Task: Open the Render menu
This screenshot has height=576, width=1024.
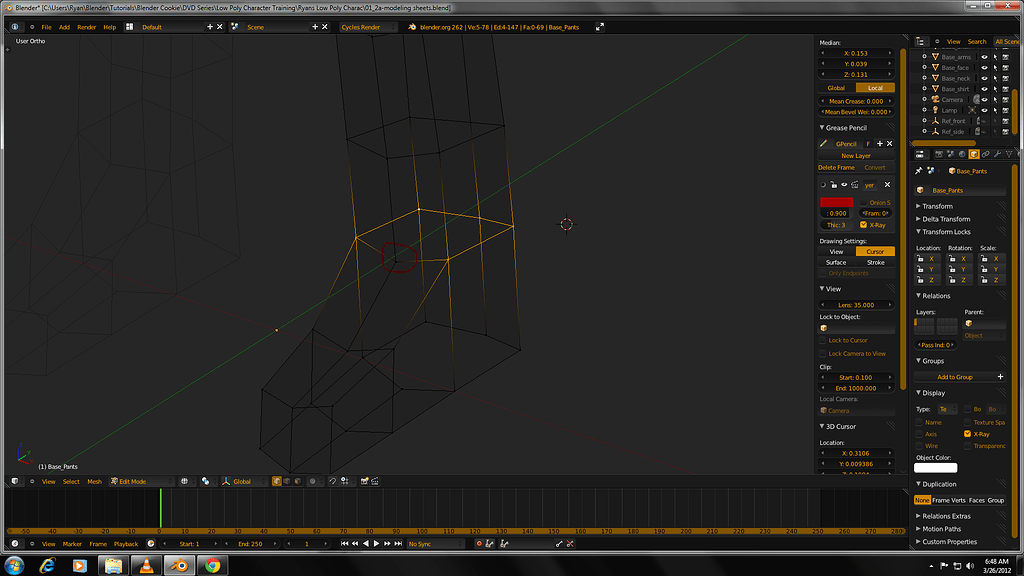Action: pyautogui.click(x=87, y=27)
